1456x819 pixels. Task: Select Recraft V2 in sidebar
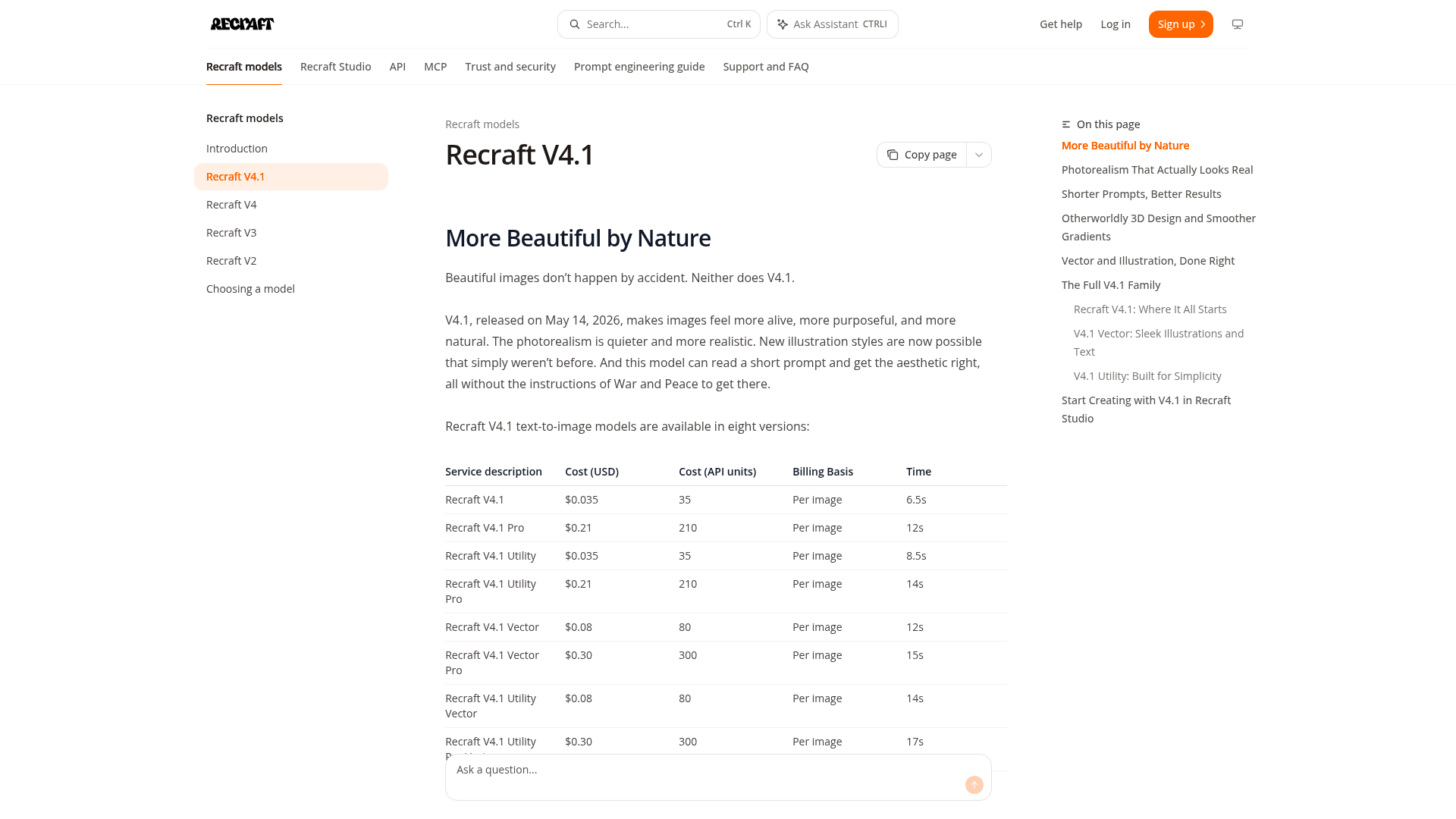coord(291,261)
